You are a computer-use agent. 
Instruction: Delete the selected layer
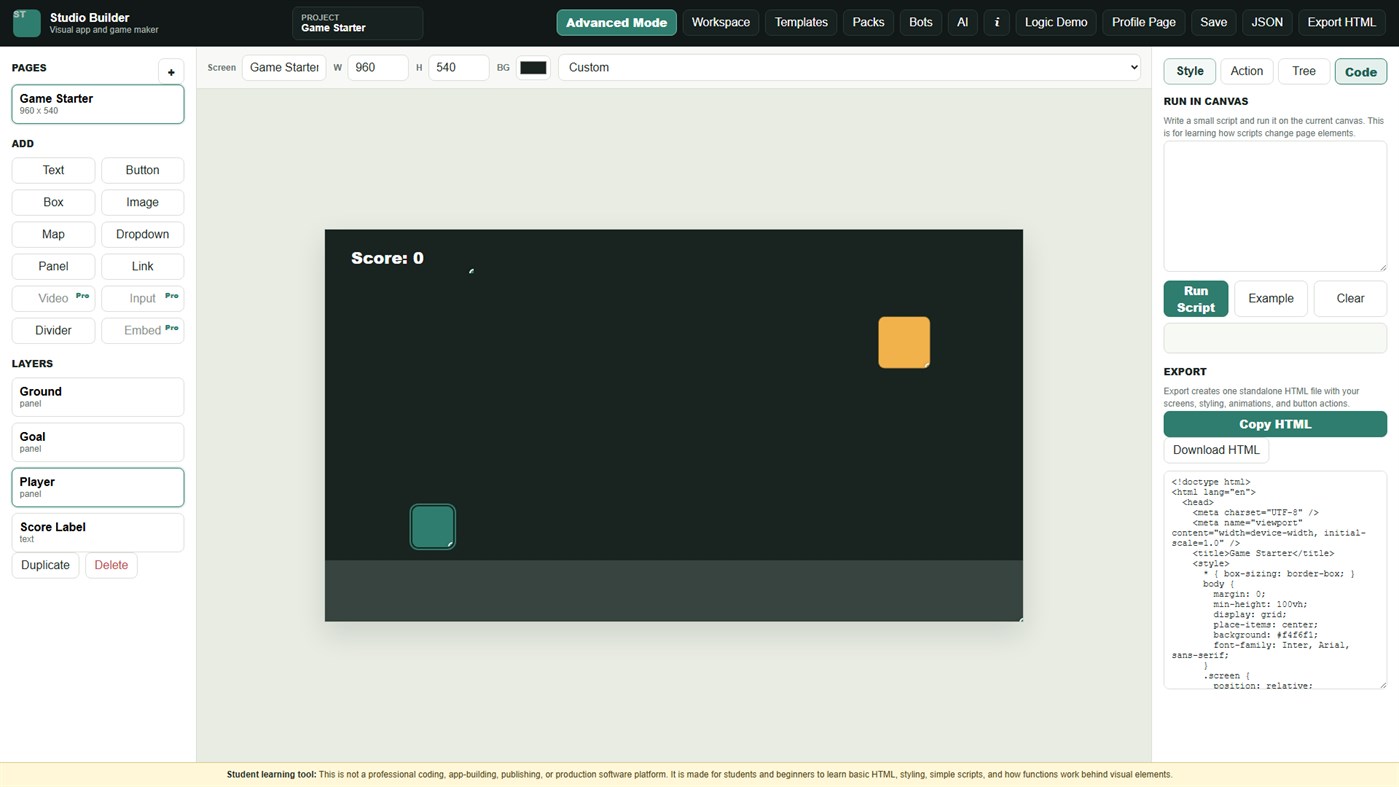(111, 565)
